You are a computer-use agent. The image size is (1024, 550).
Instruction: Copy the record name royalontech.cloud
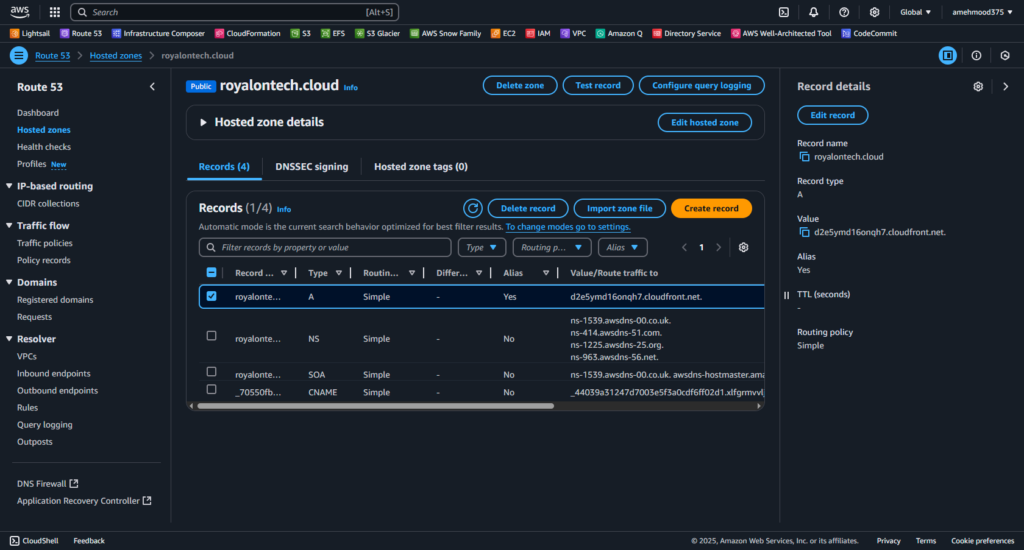coord(804,157)
